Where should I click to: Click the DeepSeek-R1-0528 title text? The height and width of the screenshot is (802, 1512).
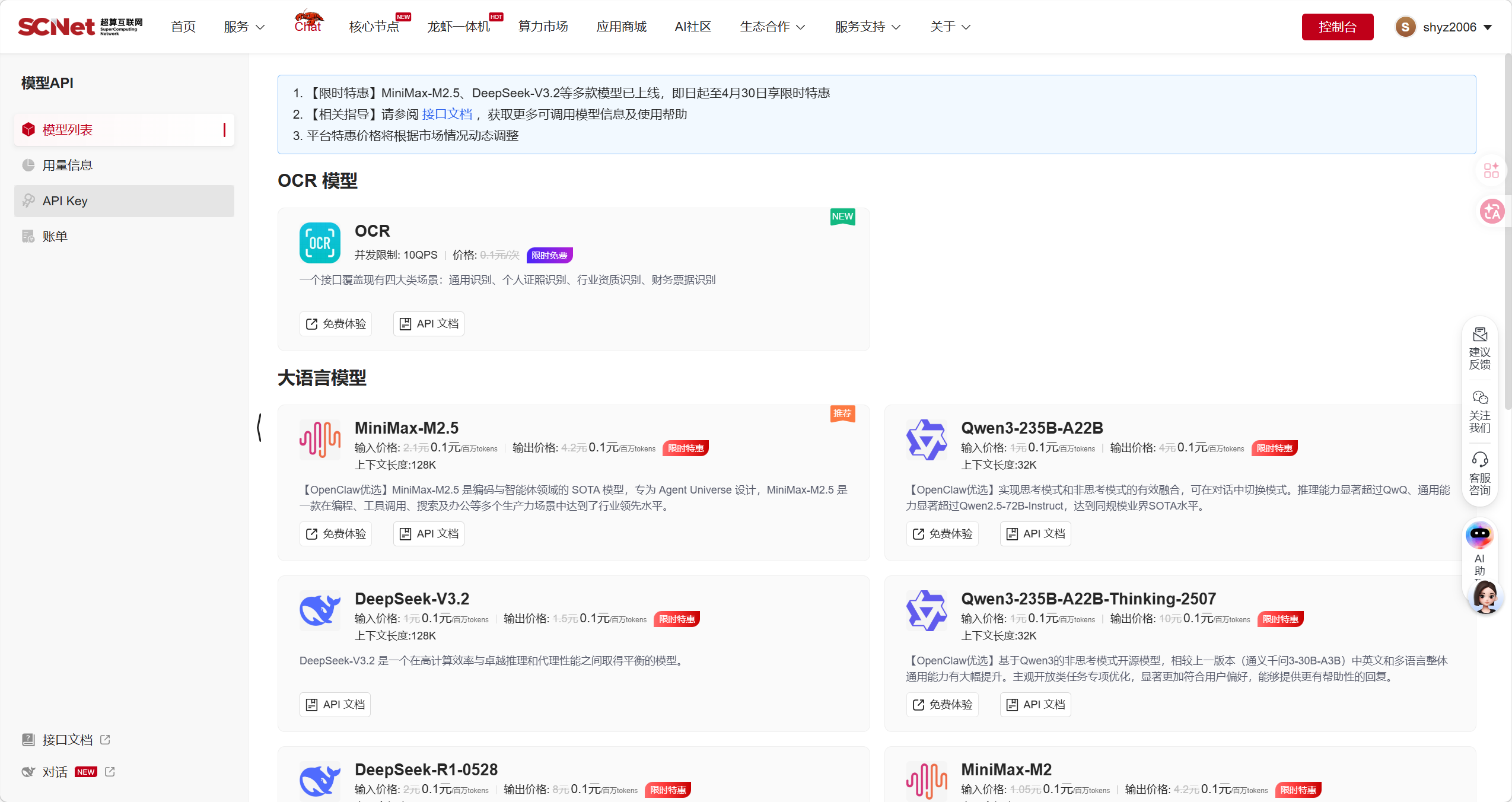[x=426, y=769]
